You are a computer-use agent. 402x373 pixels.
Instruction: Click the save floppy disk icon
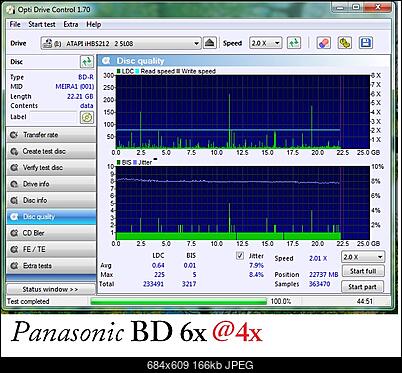[366, 43]
